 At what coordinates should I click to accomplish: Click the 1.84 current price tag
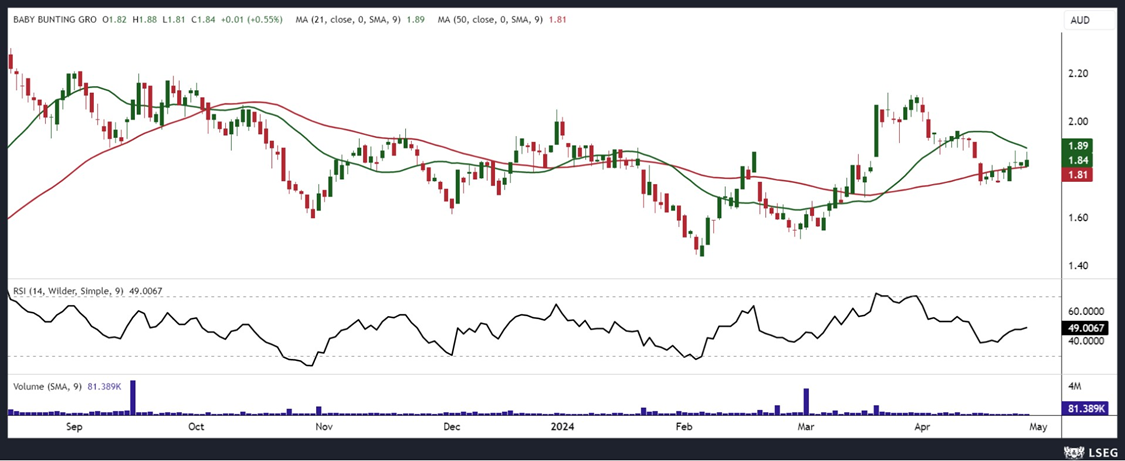point(1078,160)
